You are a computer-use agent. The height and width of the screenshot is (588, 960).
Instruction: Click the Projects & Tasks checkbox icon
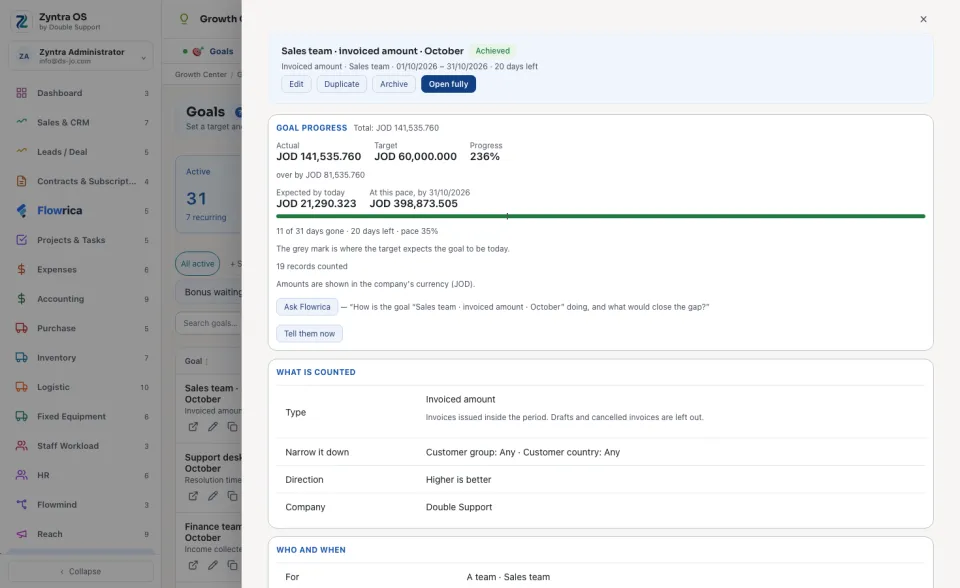click(21, 239)
